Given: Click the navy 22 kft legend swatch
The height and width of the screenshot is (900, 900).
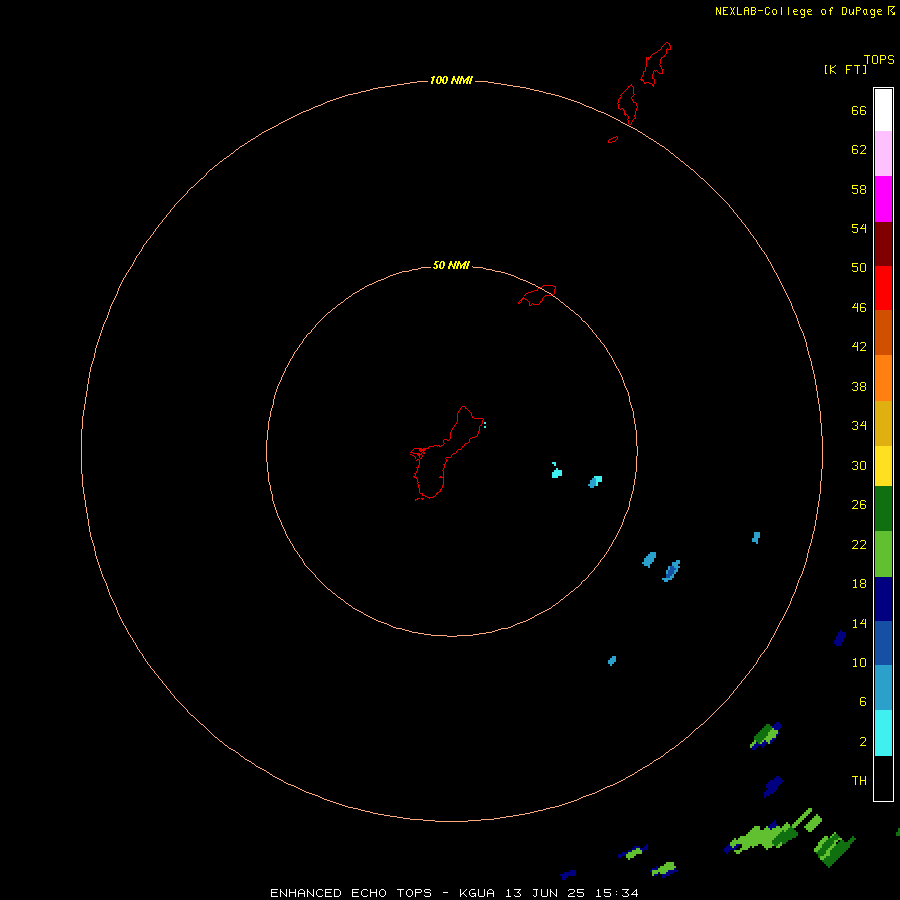Looking at the screenshot, I should [883, 599].
